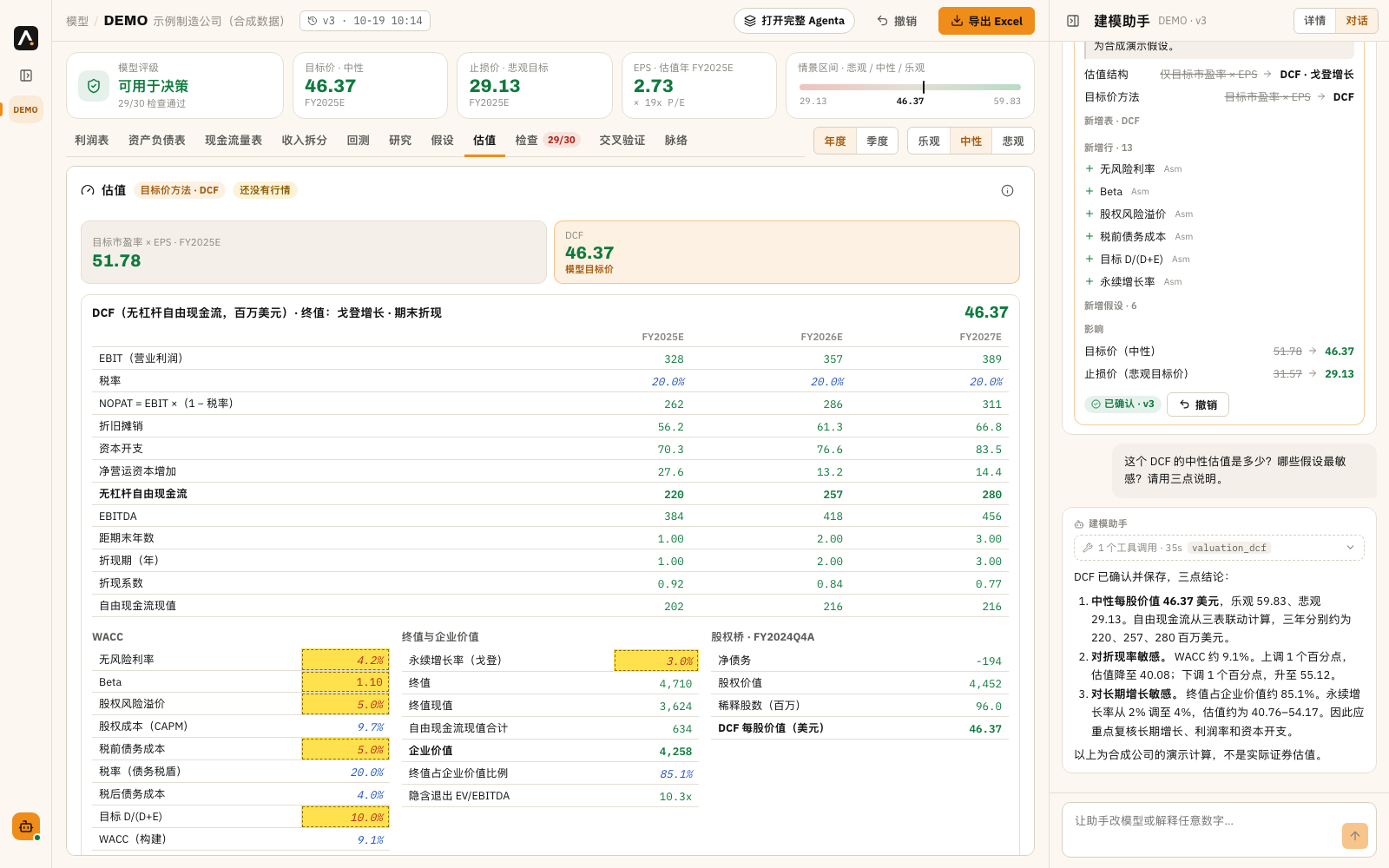Click the valuation info icon

point(1007,190)
